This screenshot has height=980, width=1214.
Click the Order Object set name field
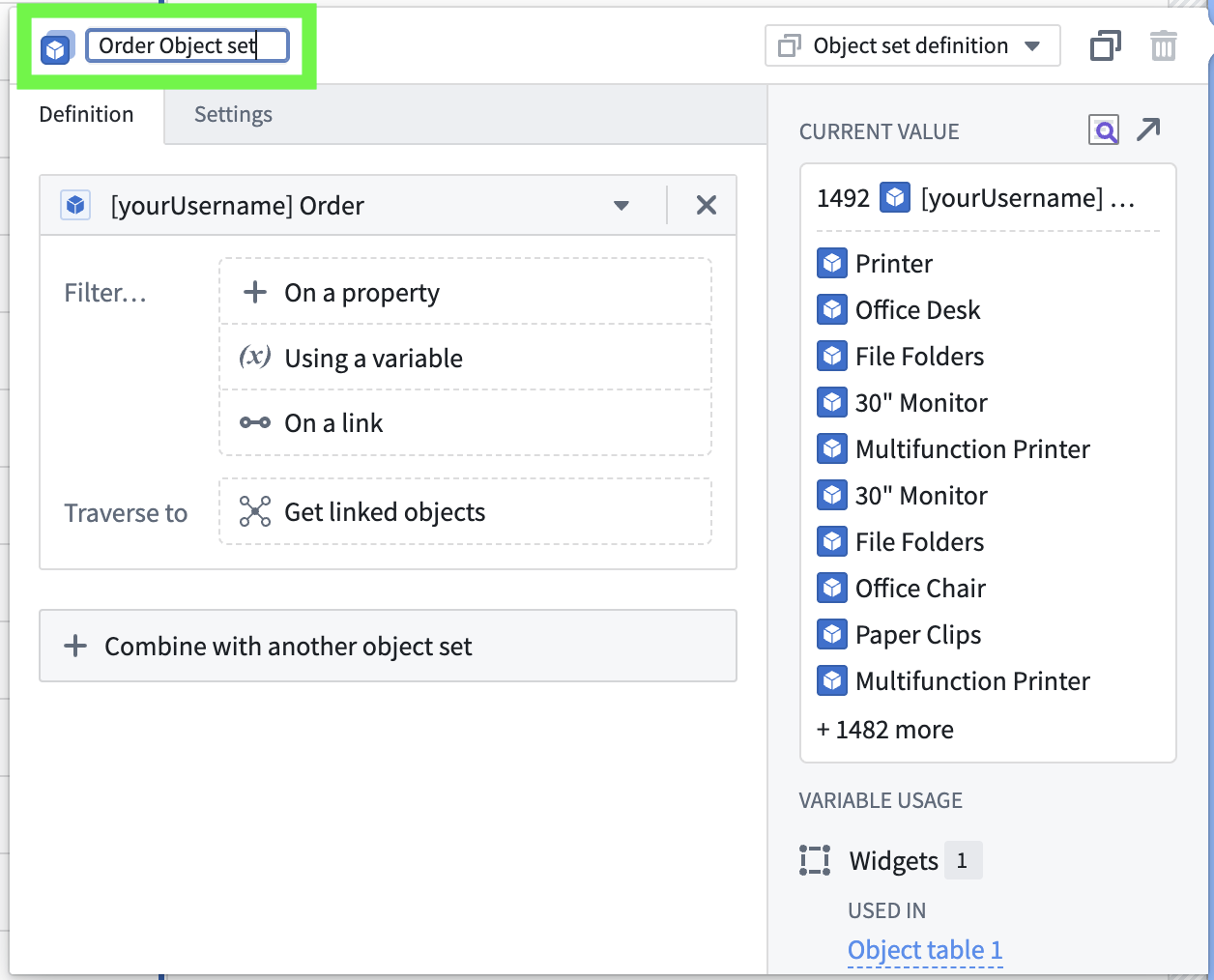point(188,44)
